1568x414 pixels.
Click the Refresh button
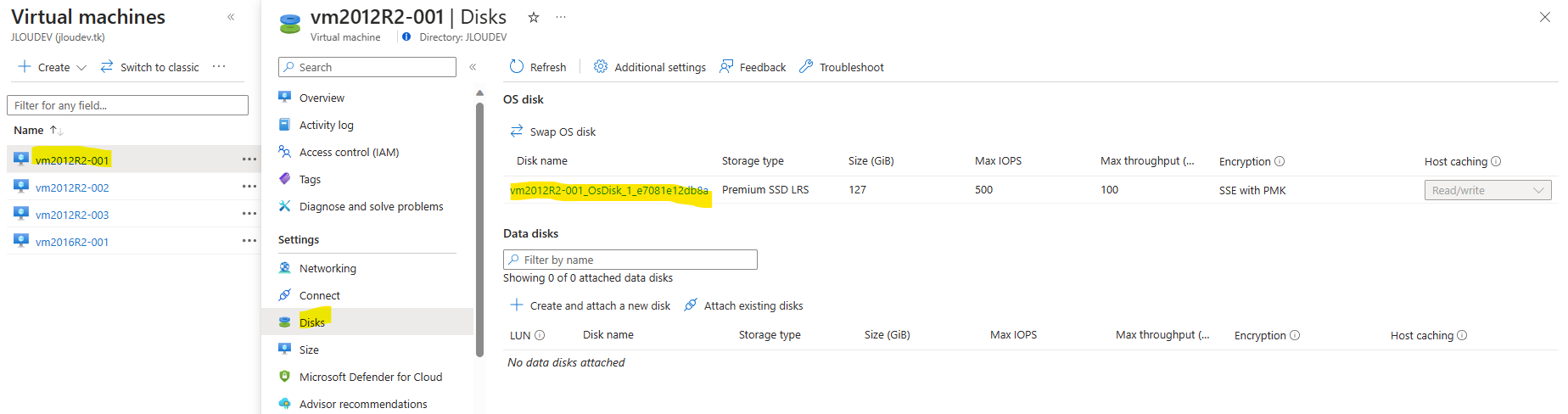(538, 67)
